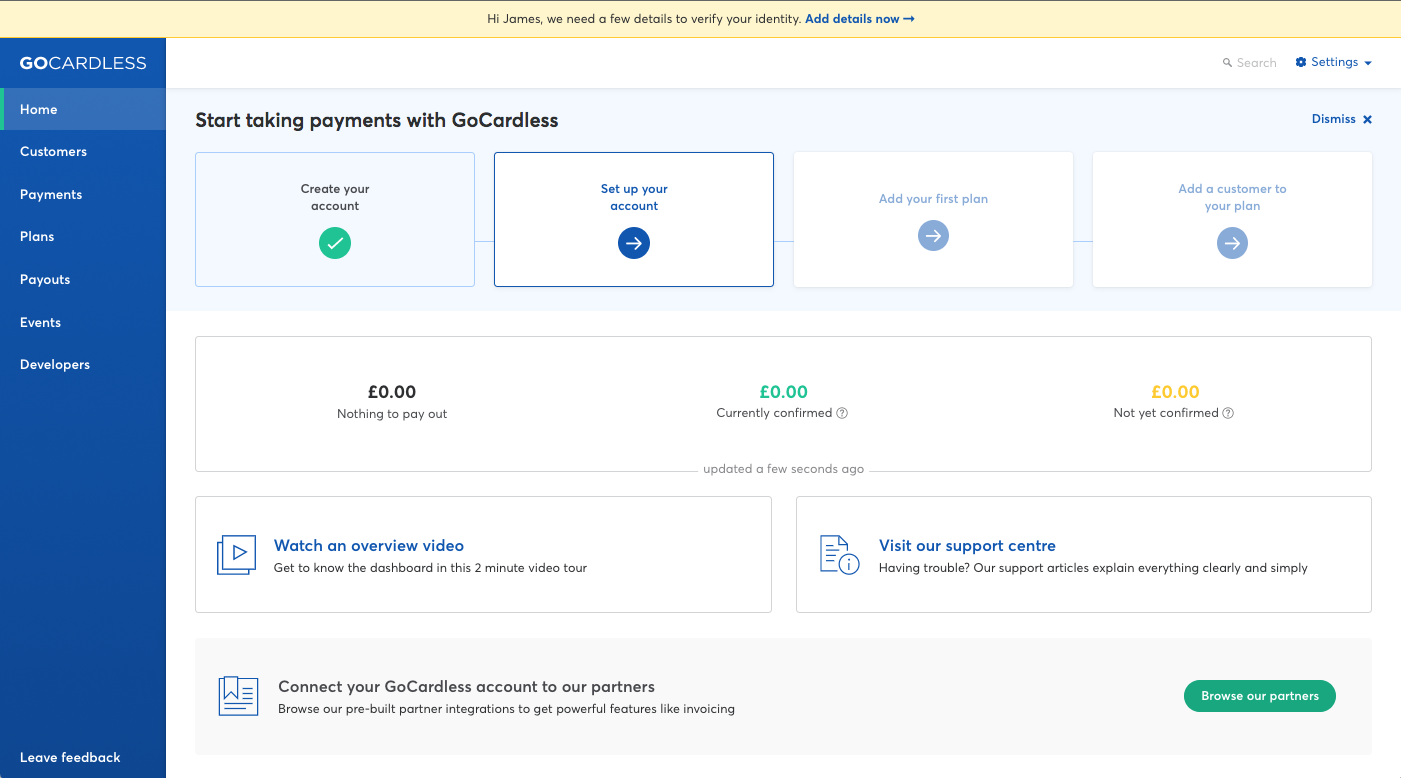Click Browse our partners button
The width and height of the screenshot is (1401, 778).
(x=1260, y=696)
